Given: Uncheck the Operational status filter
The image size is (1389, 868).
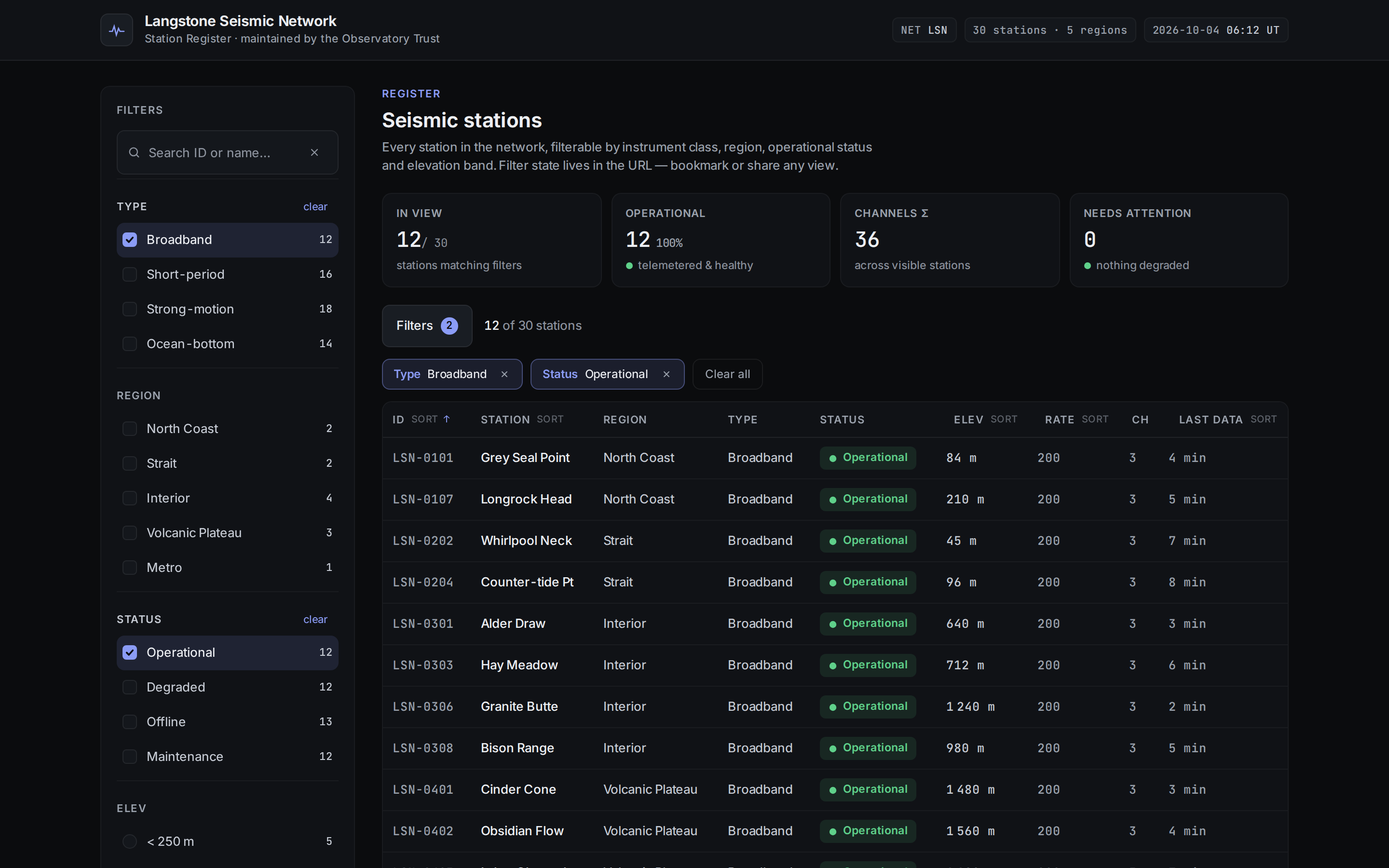Looking at the screenshot, I should pos(130,653).
